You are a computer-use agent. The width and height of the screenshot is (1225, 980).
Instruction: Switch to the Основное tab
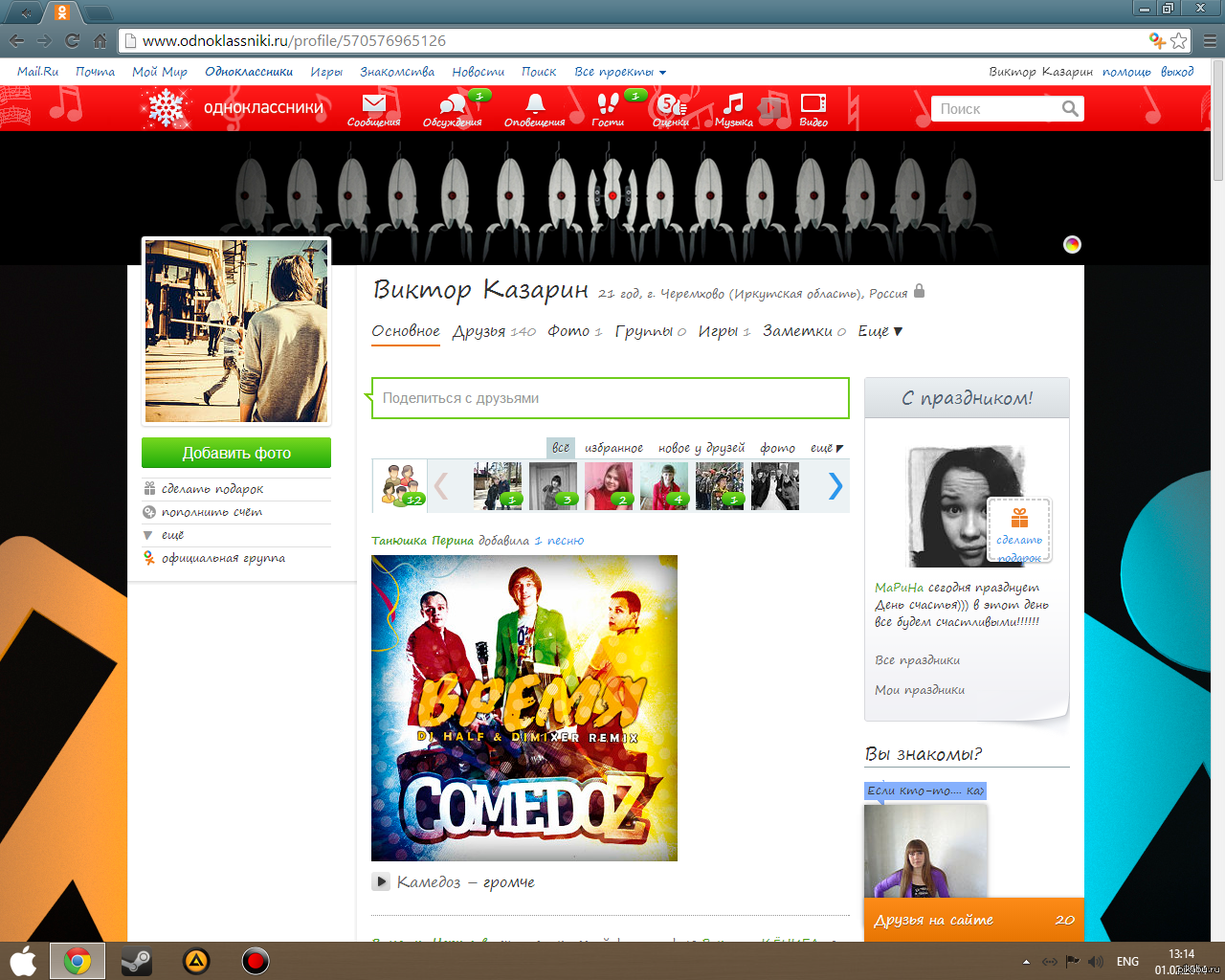[x=406, y=331]
